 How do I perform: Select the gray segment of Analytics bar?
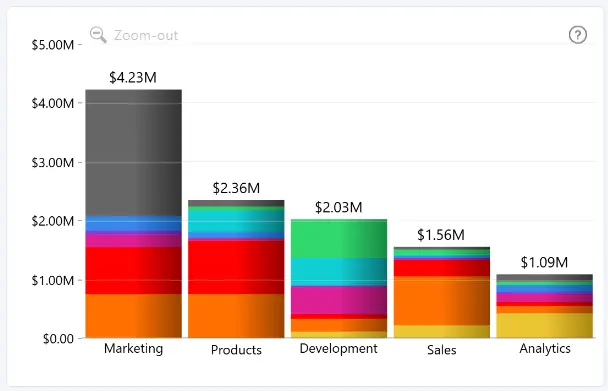tap(544, 278)
